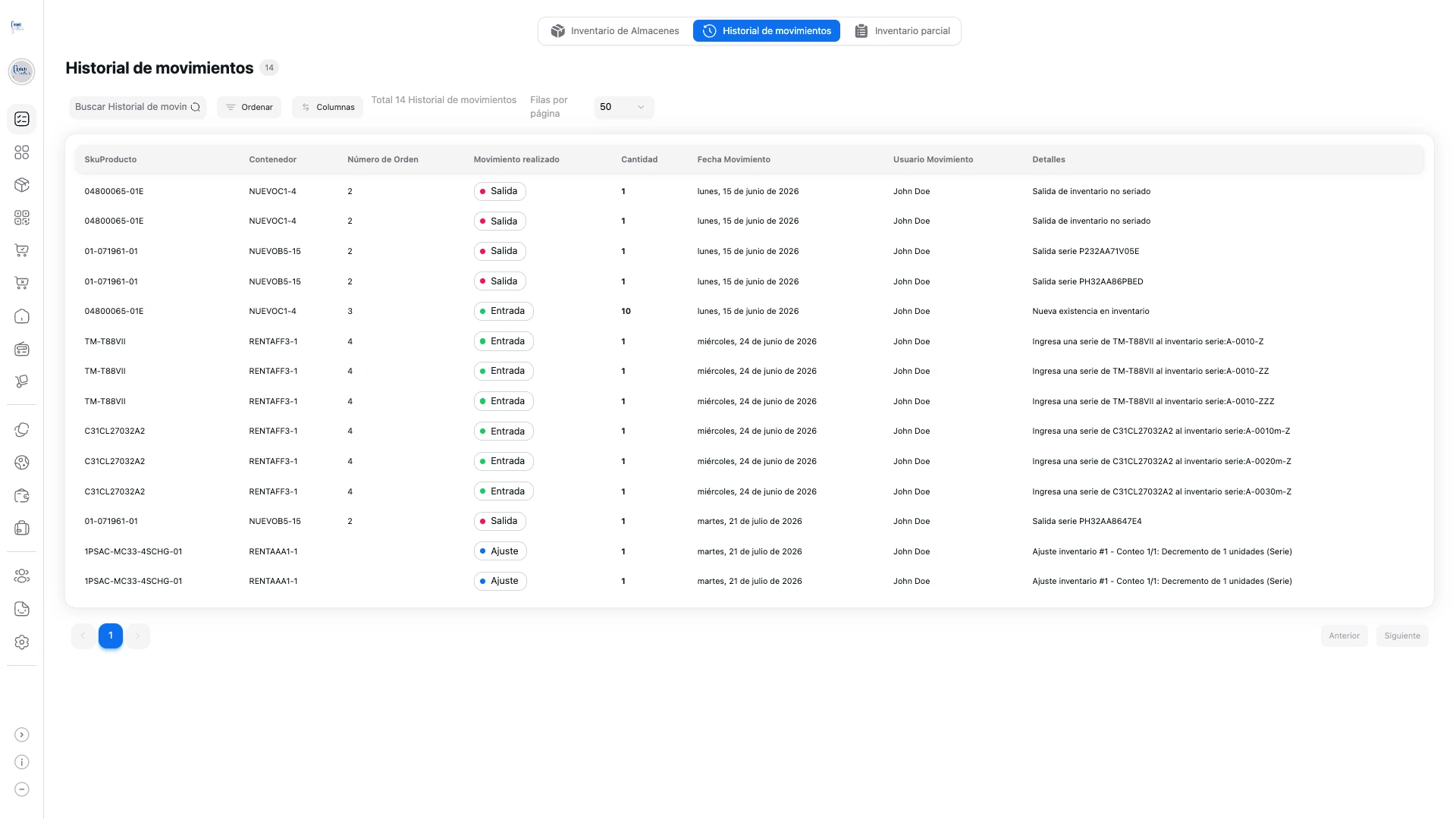Click the search magnifier icon
Screen dimensions: 1456x819
pos(196,107)
